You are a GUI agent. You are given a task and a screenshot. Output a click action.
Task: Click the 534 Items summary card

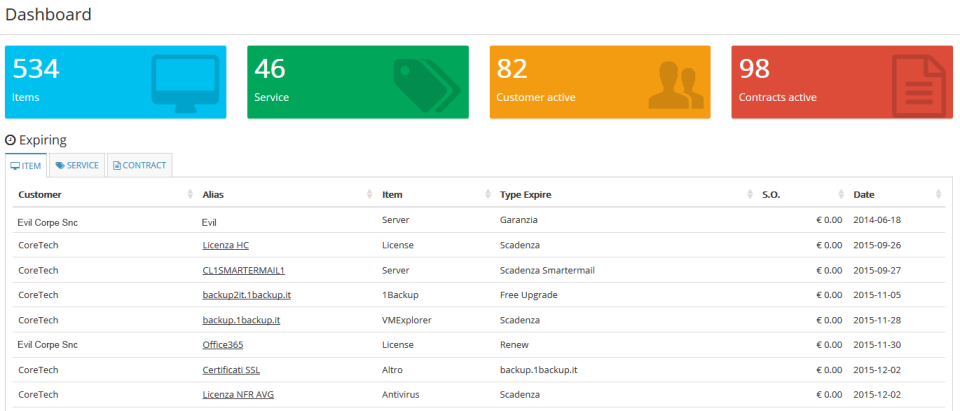[x=116, y=82]
